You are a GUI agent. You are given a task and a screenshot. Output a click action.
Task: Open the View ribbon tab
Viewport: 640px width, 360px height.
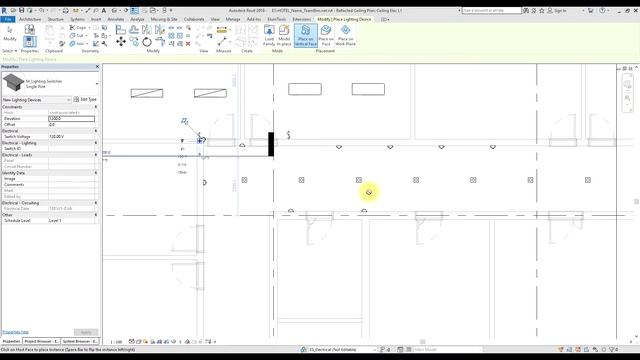tap(215, 19)
